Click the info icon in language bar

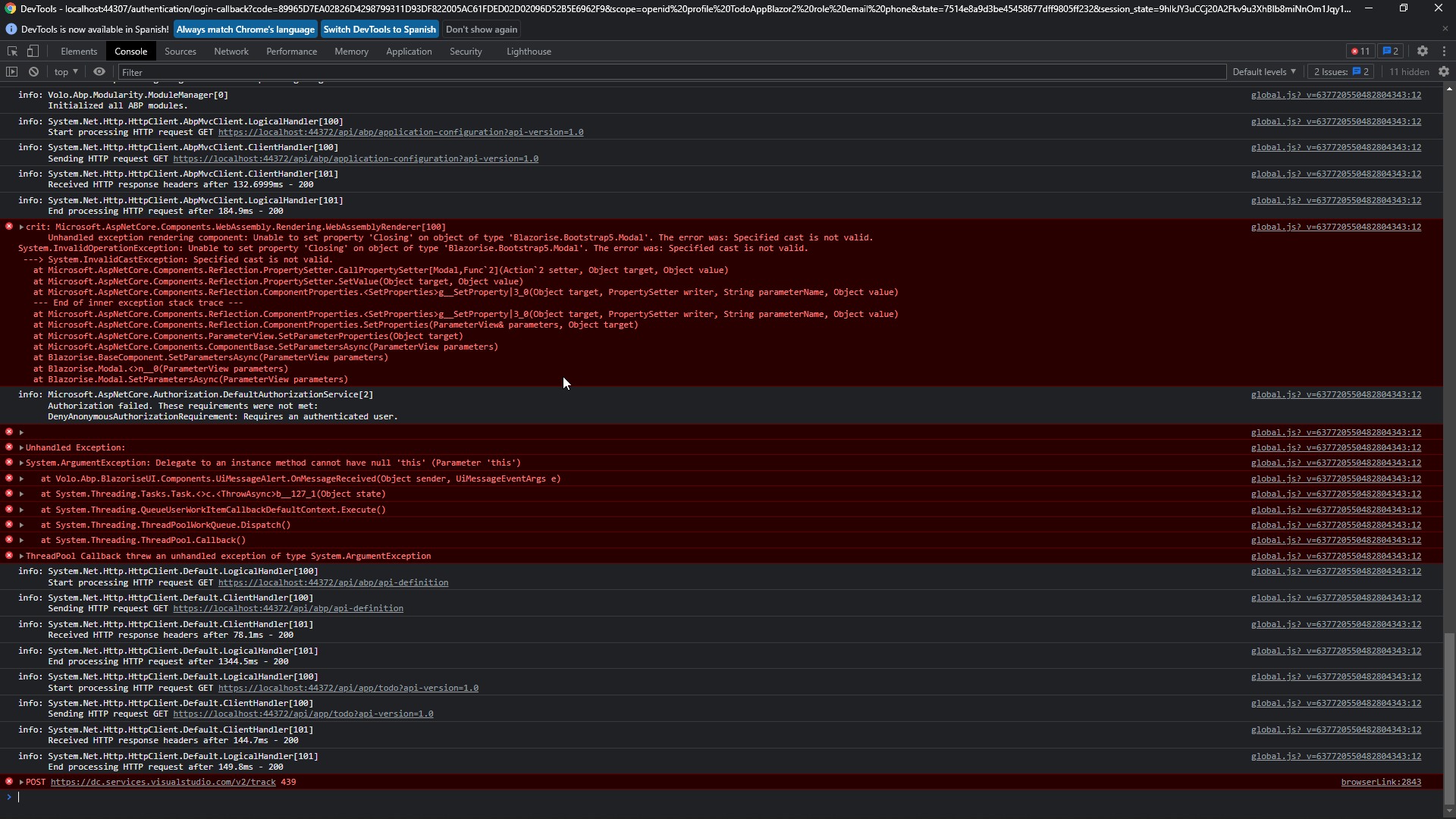click(x=11, y=30)
